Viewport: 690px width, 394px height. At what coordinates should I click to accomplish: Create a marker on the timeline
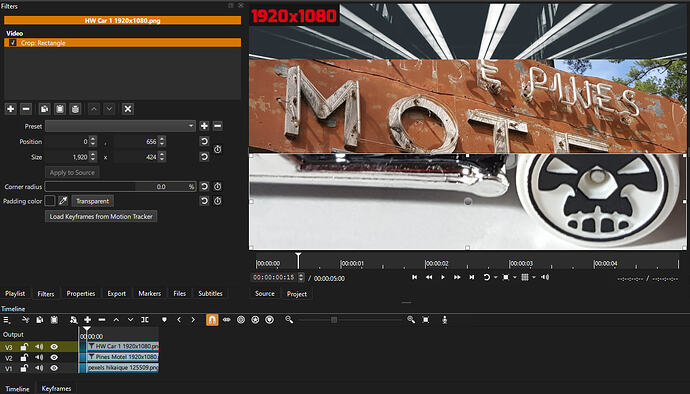(164, 320)
